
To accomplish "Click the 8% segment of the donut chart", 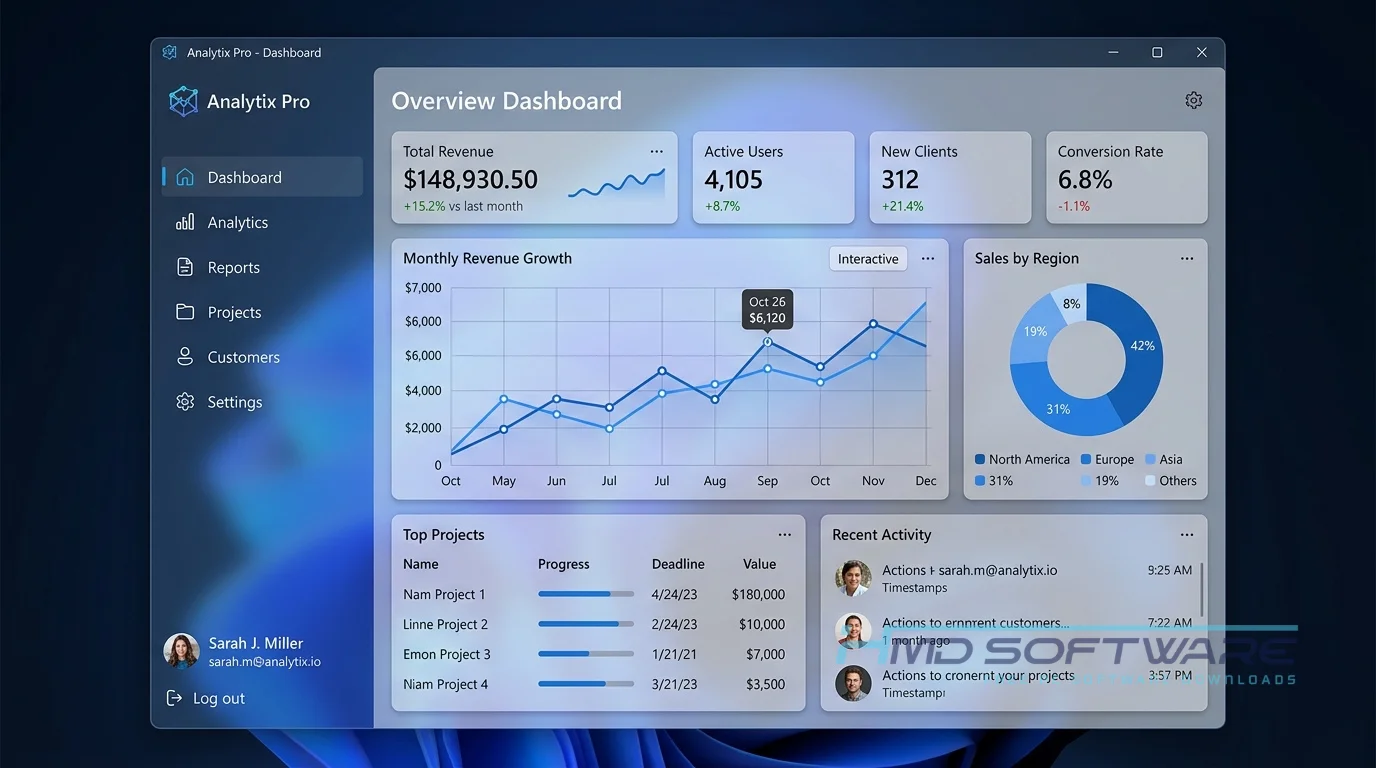I will (x=1071, y=303).
